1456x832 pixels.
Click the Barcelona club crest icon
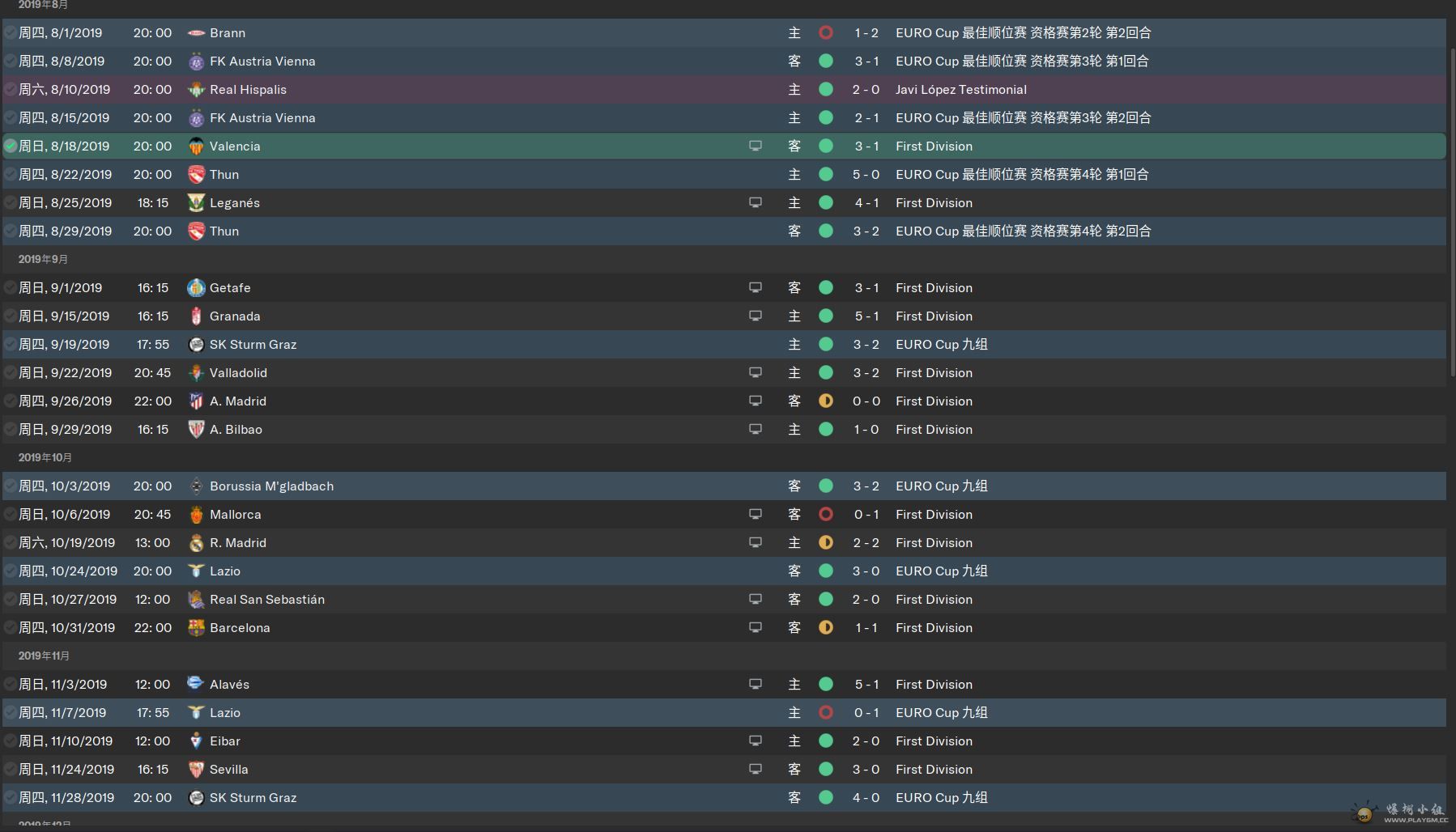coord(196,628)
